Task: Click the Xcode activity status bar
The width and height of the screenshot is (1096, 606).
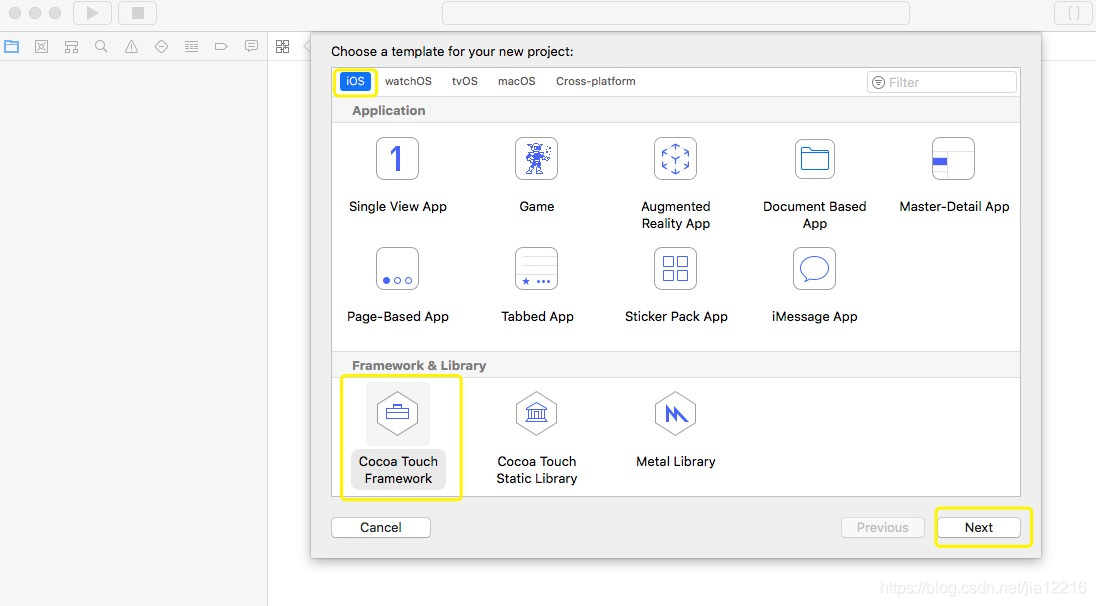Action: point(676,13)
